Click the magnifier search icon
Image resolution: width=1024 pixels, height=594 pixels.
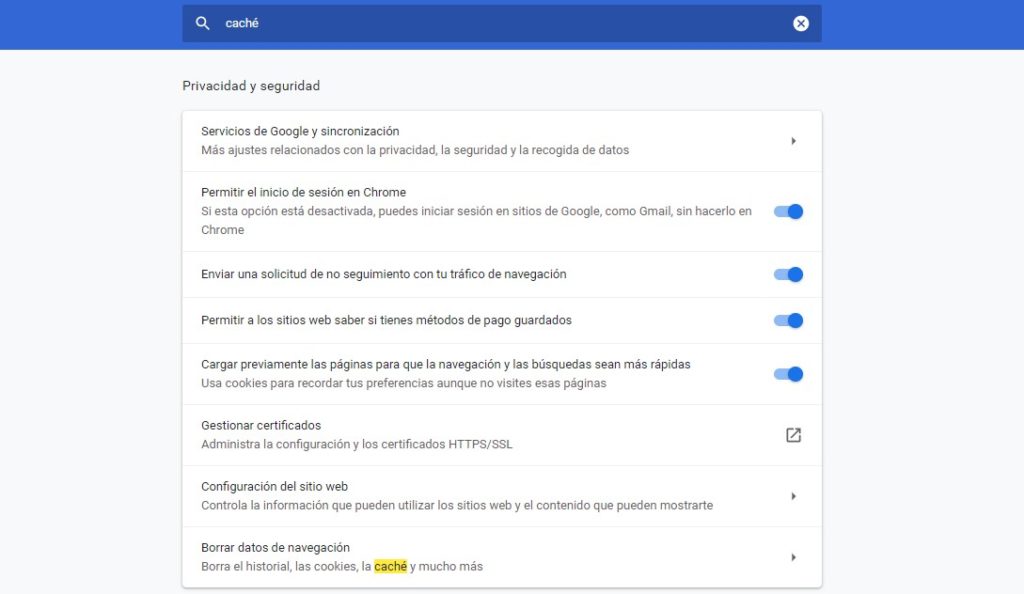pos(203,24)
